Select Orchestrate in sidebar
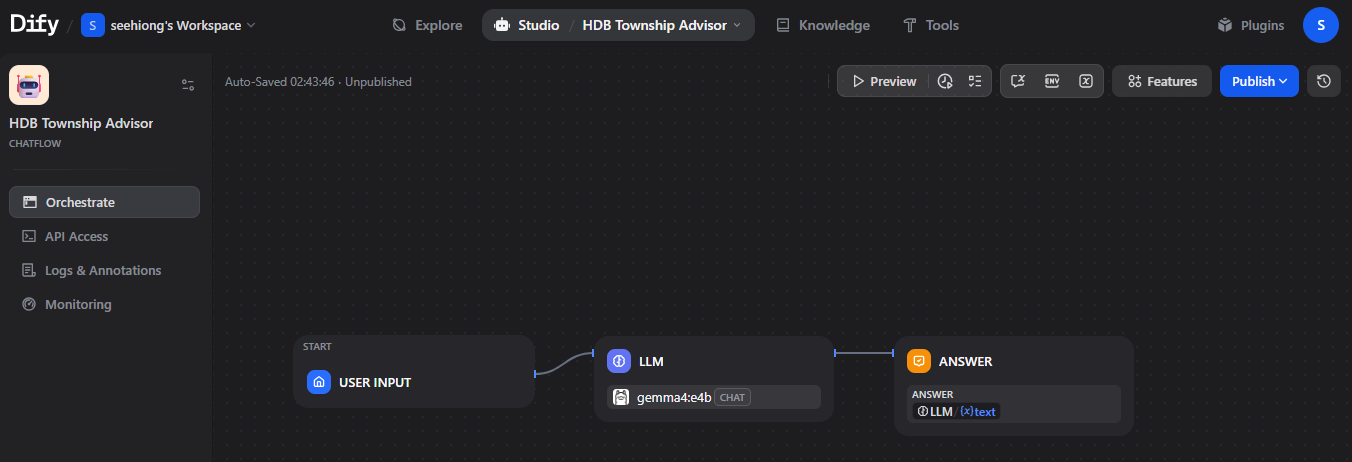Screen dimensions: 1352x462 click(104, 202)
